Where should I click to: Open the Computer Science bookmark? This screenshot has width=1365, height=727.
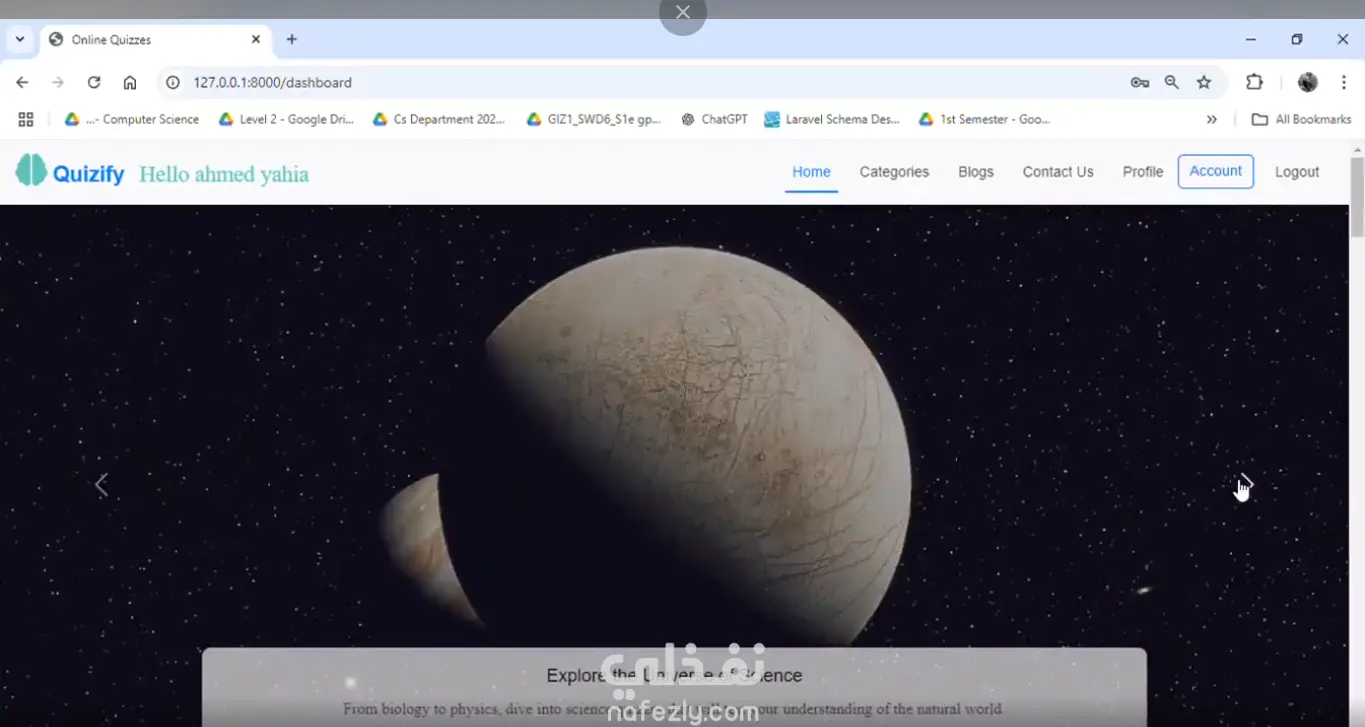click(x=132, y=119)
